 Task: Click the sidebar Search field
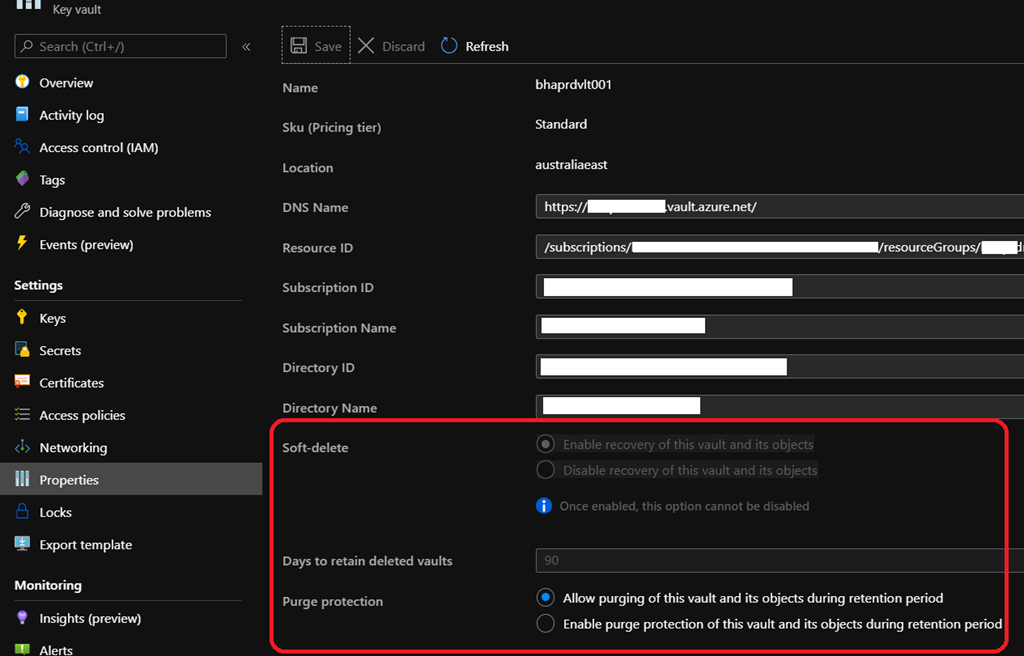pyautogui.click(x=120, y=46)
